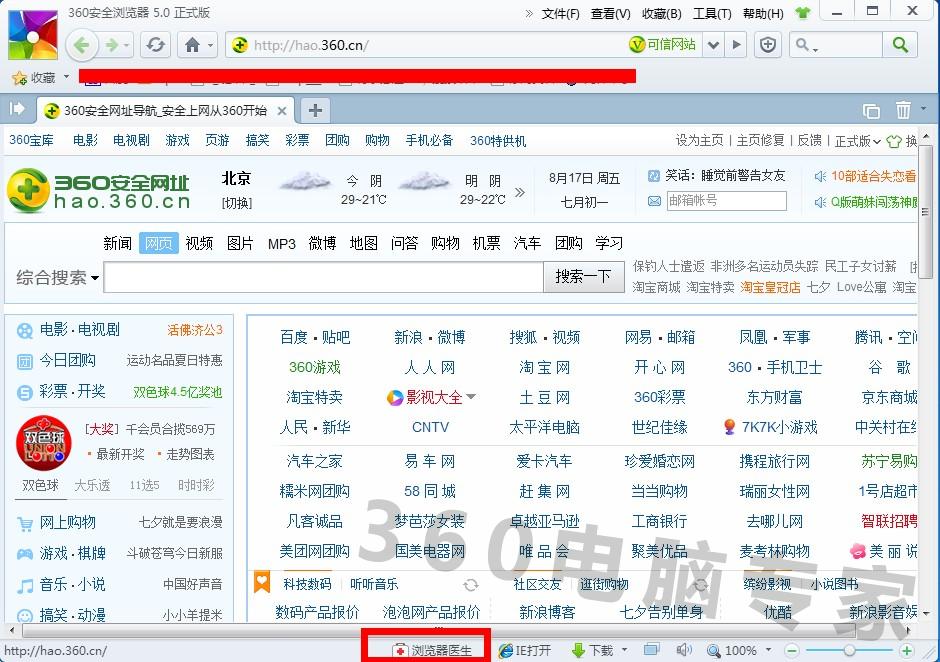Image resolution: width=940 pixels, height=662 pixels.
Task: Open 电影·电视剧 sidebar link
Action: pyautogui.click(x=80, y=330)
